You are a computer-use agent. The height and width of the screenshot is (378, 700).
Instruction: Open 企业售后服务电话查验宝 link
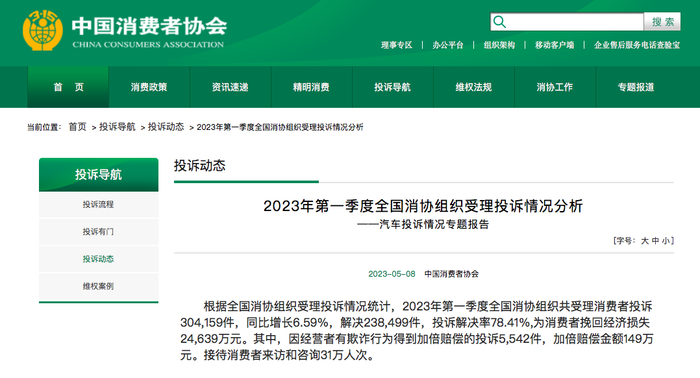(637, 45)
